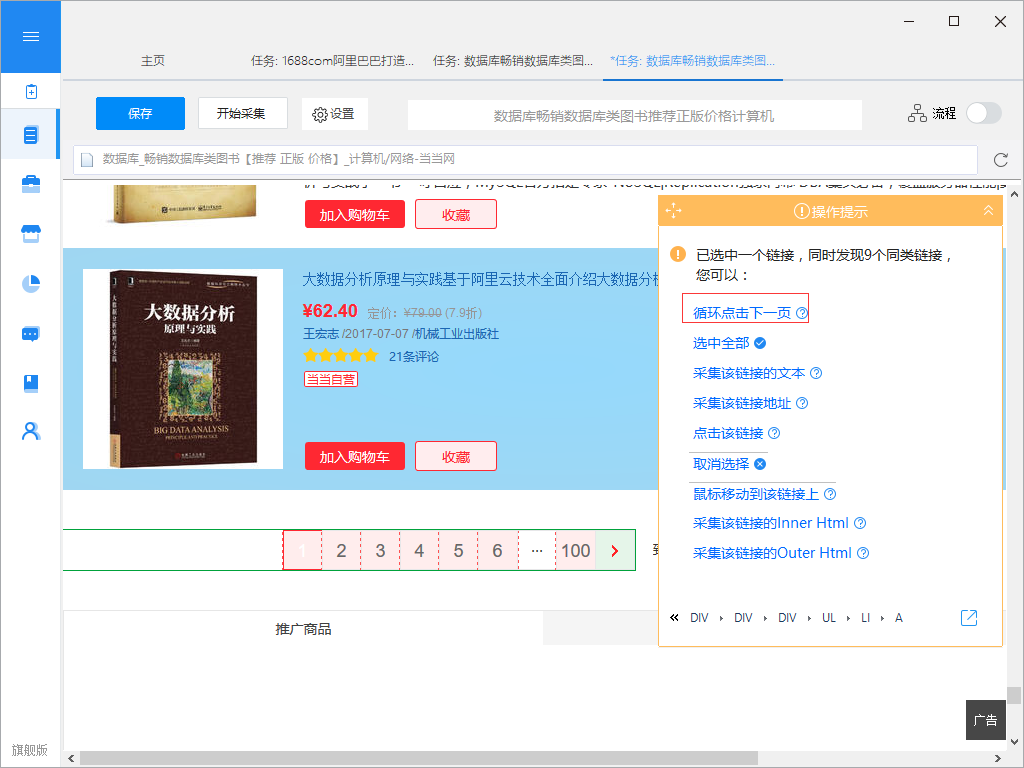
Task: Click help icon beside Inner Html option
Action: [860, 523]
